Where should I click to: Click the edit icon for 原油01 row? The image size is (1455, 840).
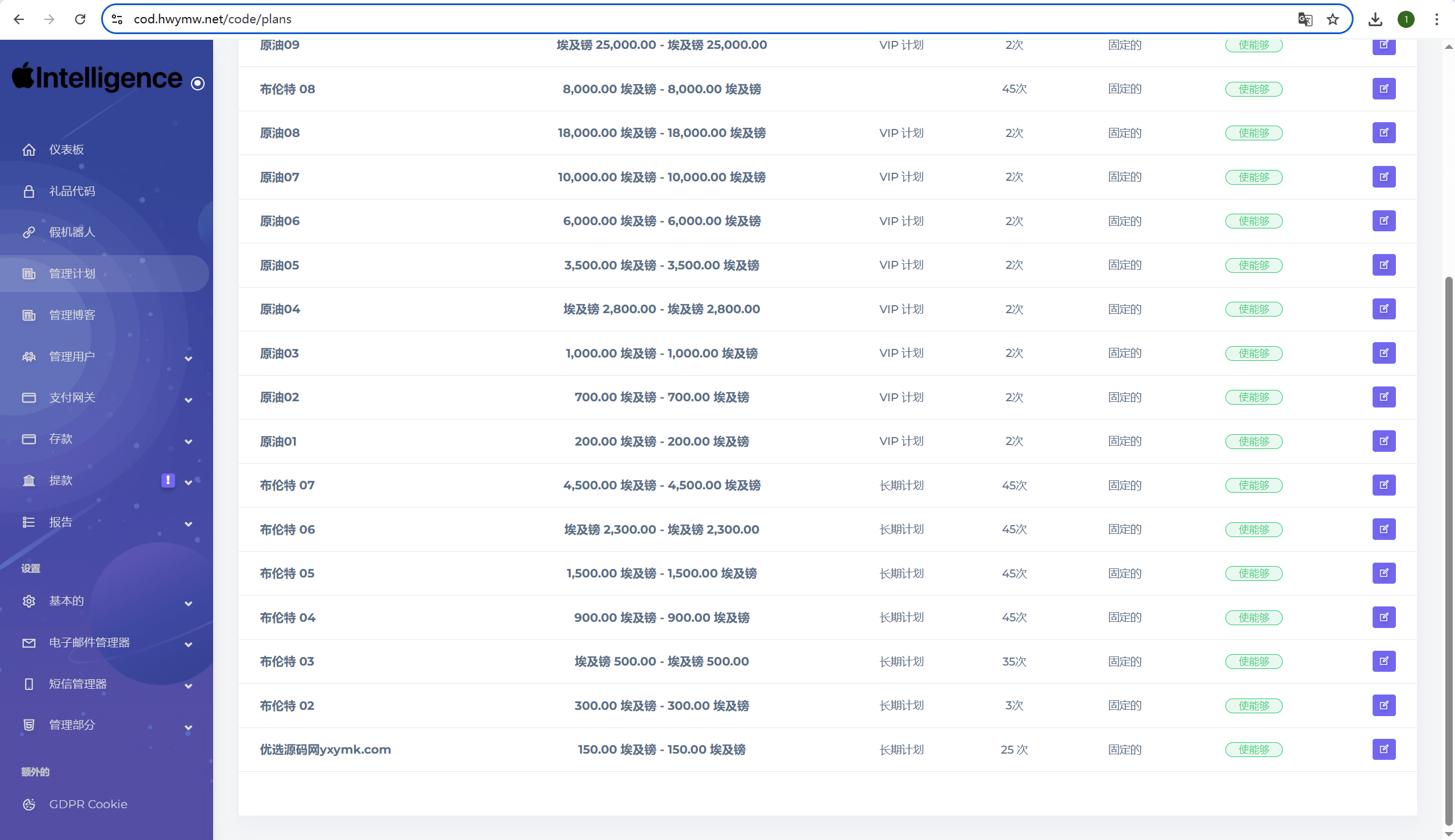coord(1383,442)
